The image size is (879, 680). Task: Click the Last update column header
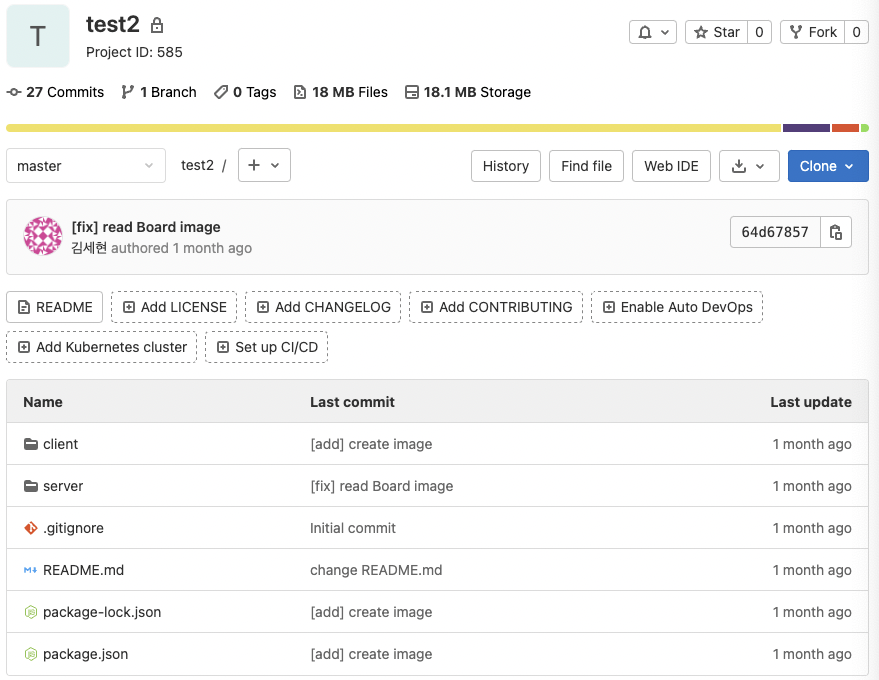[x=811, y=402]
